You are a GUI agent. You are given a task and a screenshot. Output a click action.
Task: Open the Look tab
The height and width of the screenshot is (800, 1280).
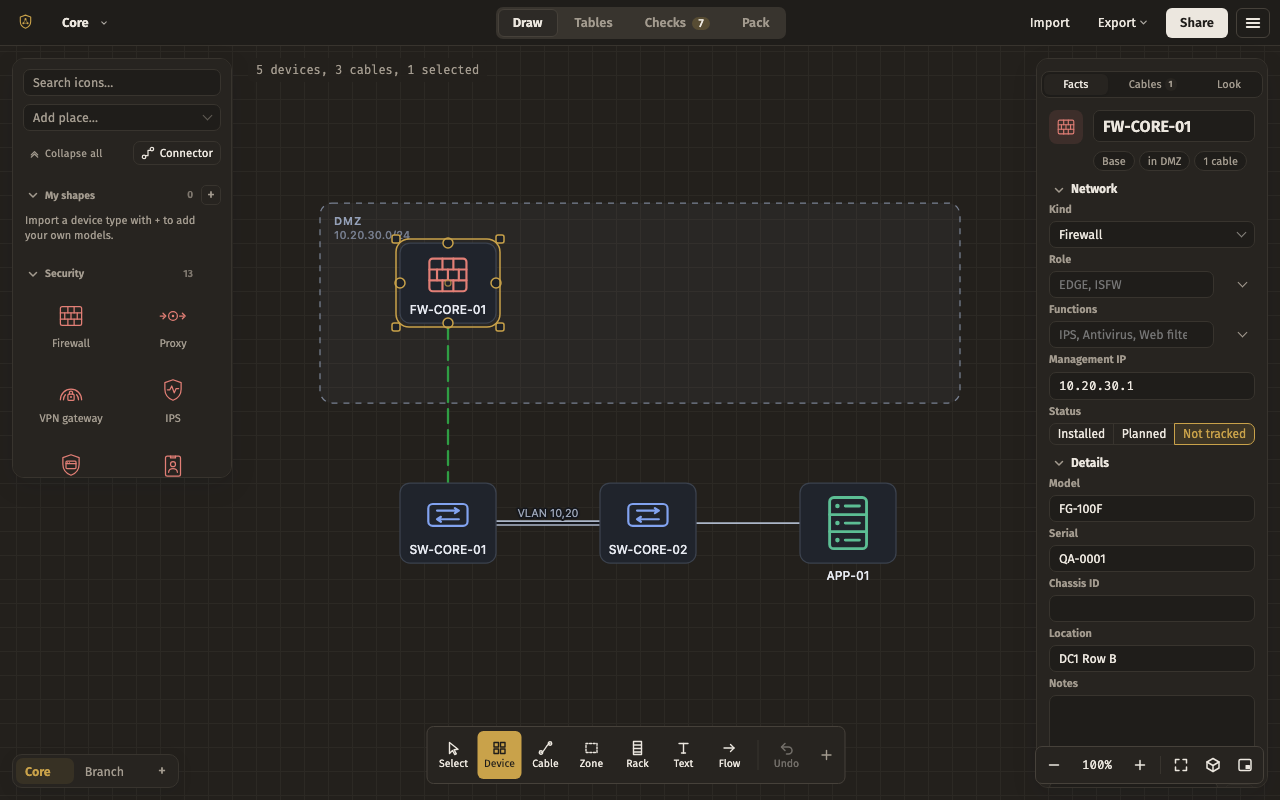pyautogui.click(x=1228, y=84)
